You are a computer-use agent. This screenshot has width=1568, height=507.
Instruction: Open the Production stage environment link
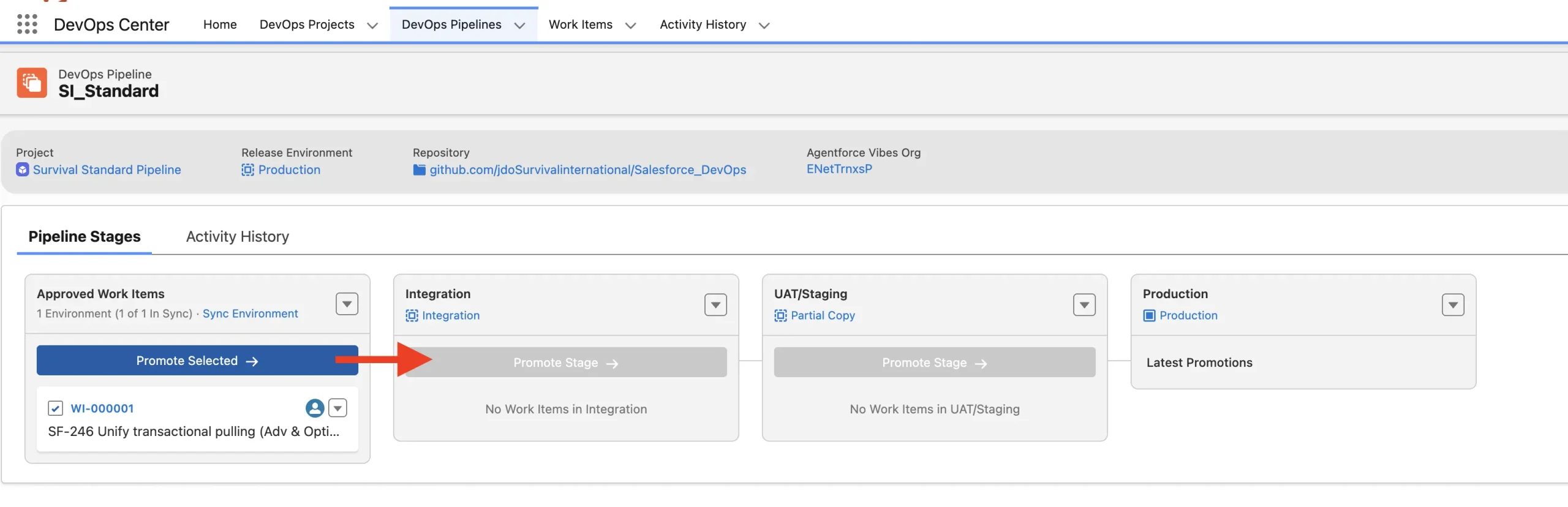1188,315
